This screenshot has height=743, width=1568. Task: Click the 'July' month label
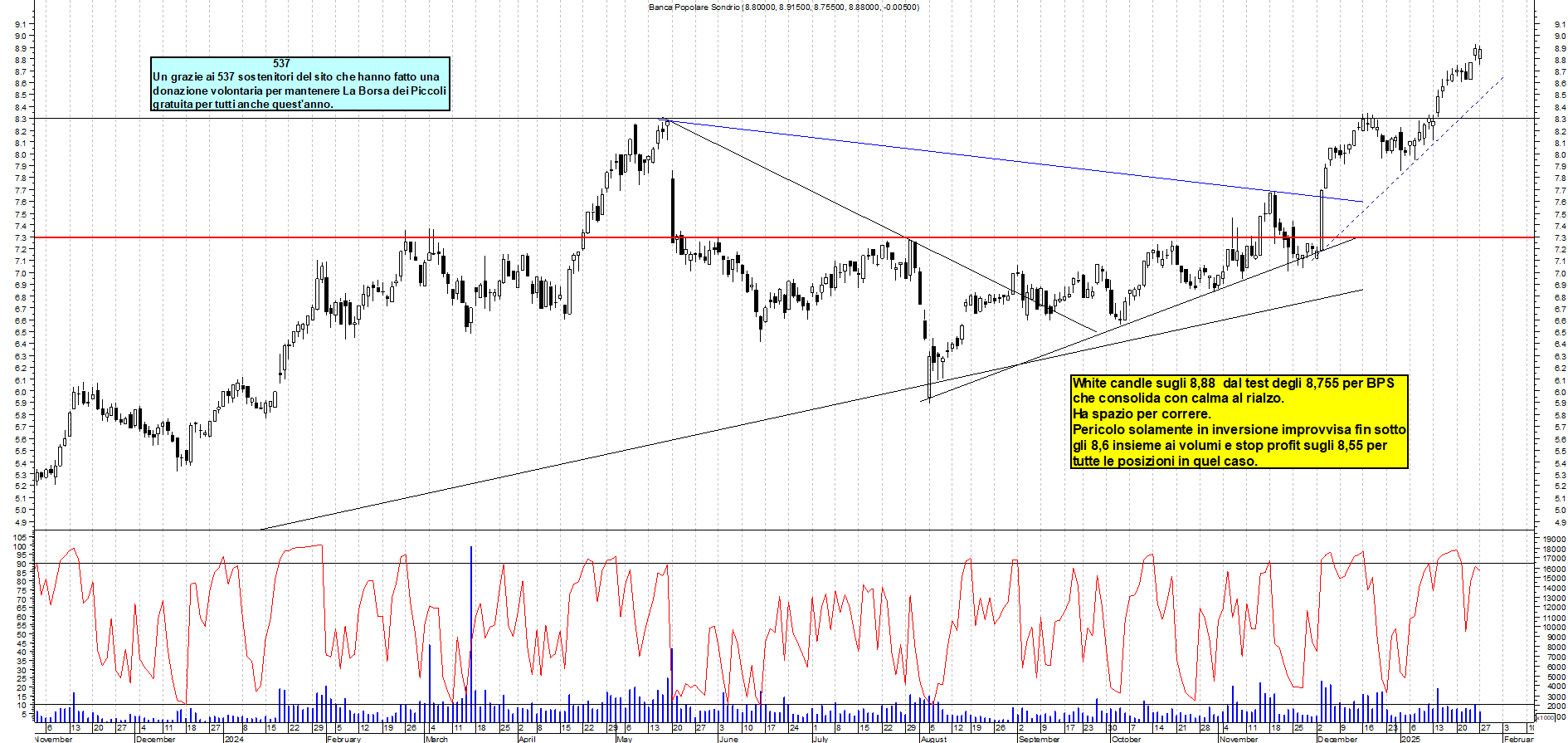pos(820,739)
